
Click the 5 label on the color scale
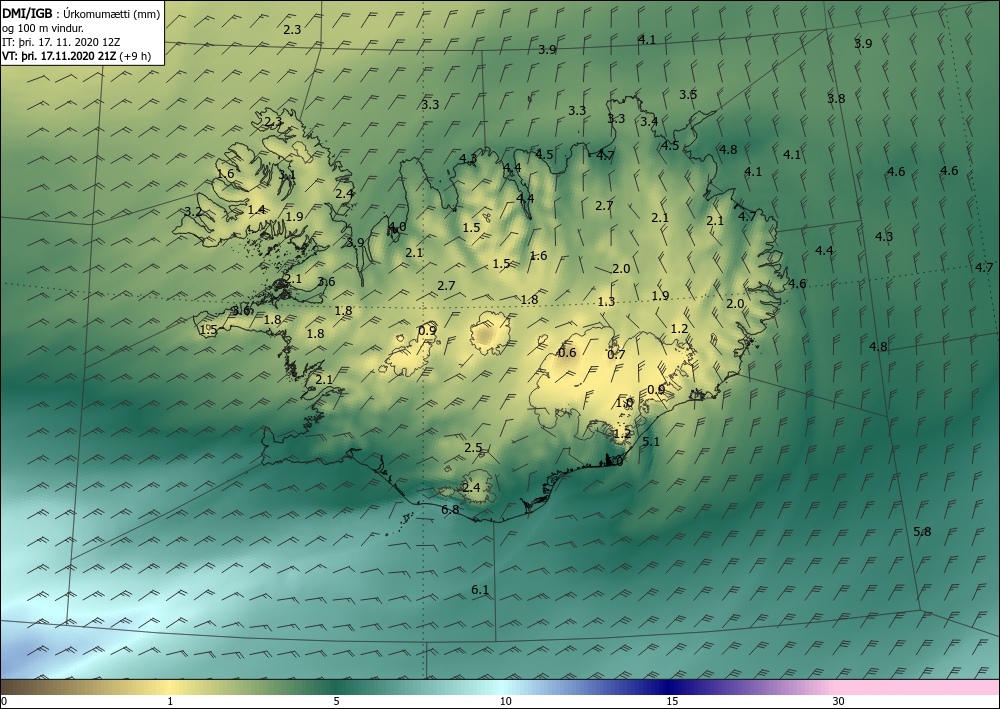[x=336, y=701]
